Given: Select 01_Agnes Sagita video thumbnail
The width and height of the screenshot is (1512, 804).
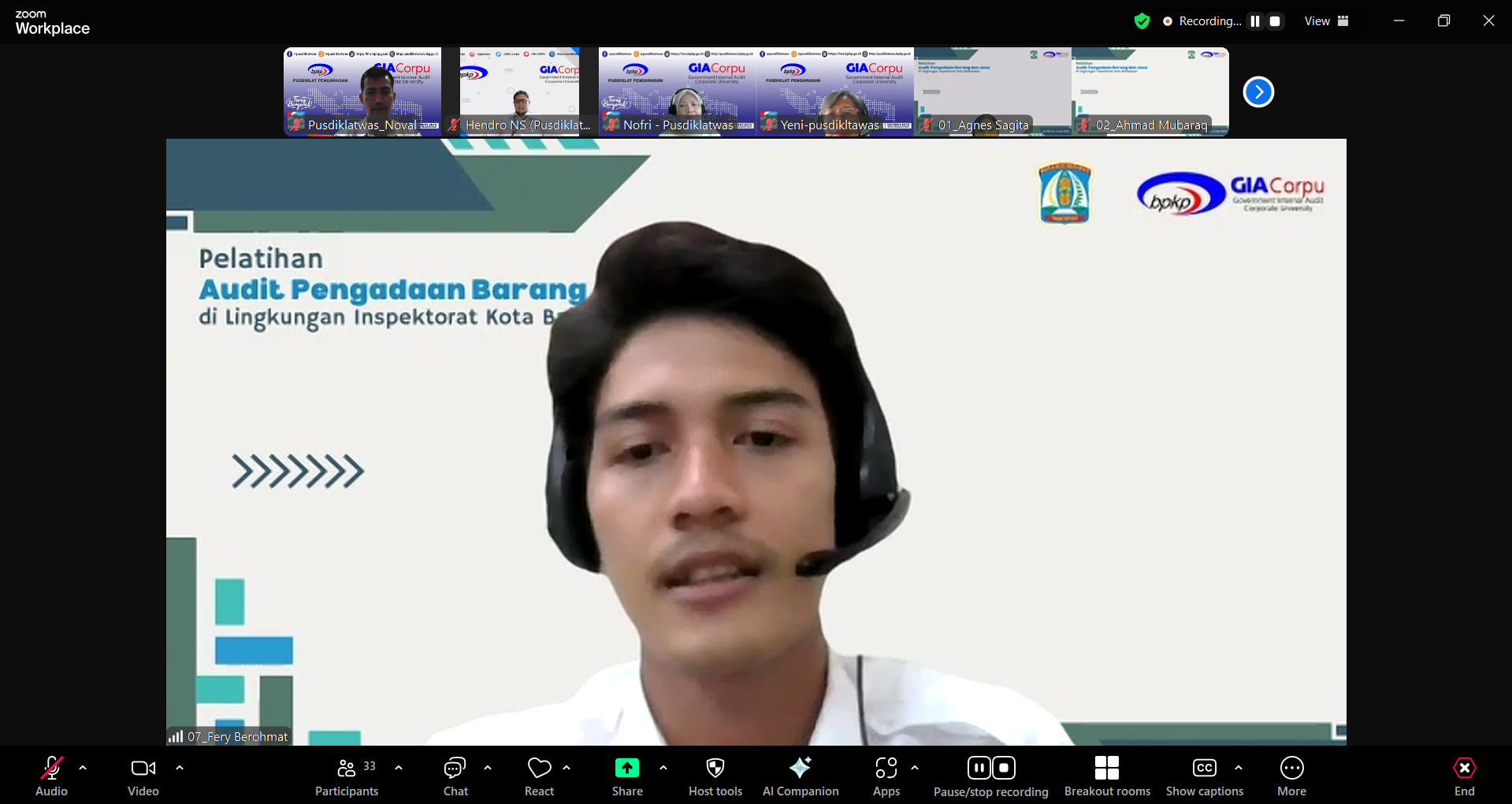Looking at the screenshot, I should pos(991,91).
